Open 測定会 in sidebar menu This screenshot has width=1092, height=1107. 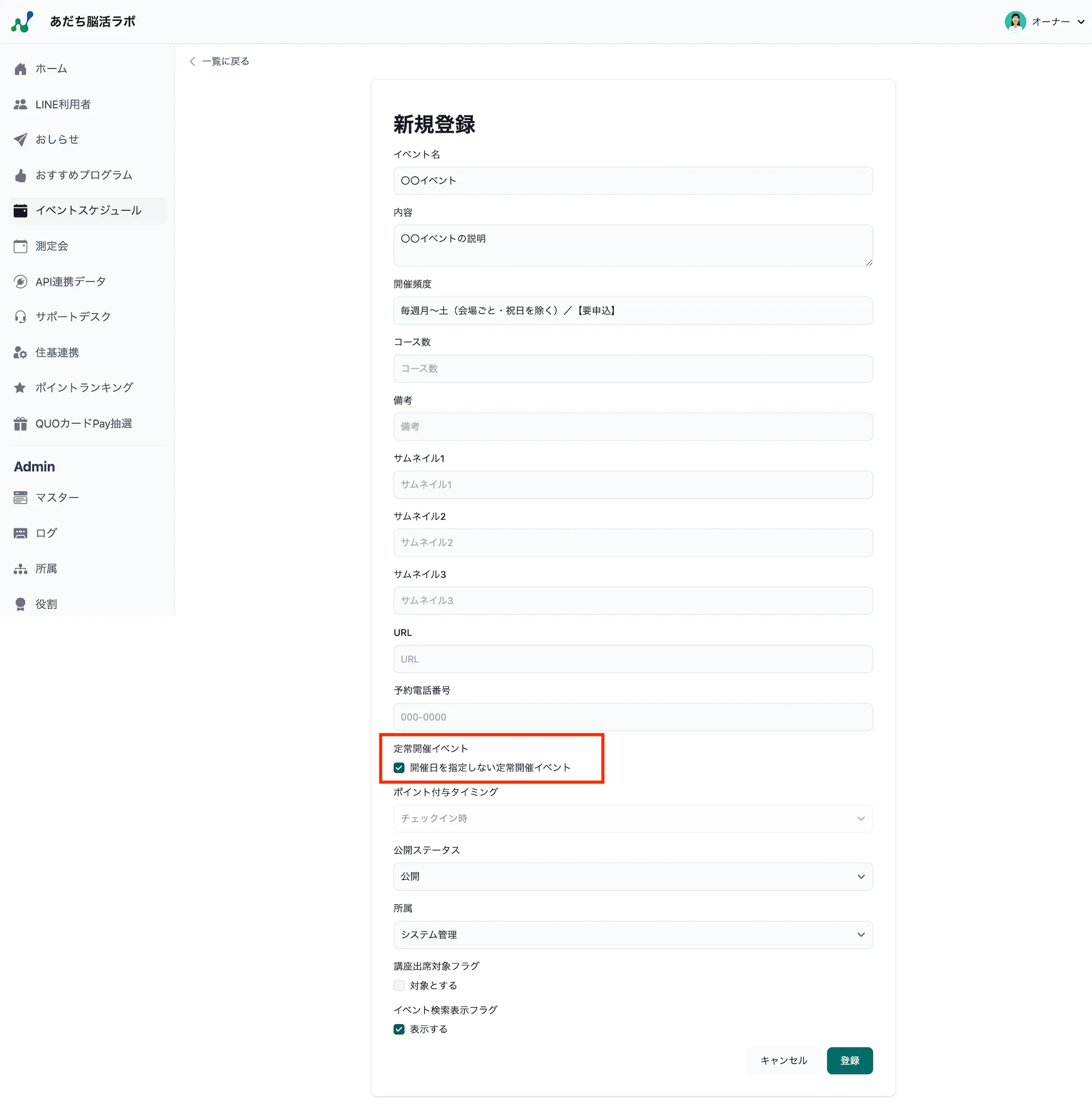[x=51, y=246]
